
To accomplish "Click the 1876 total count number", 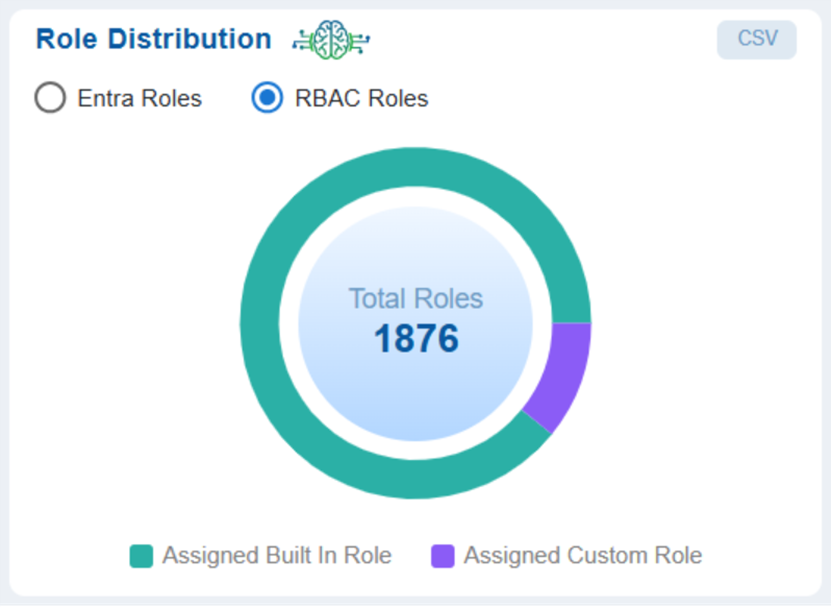I will pyautogui.click(x=415, y=339).
